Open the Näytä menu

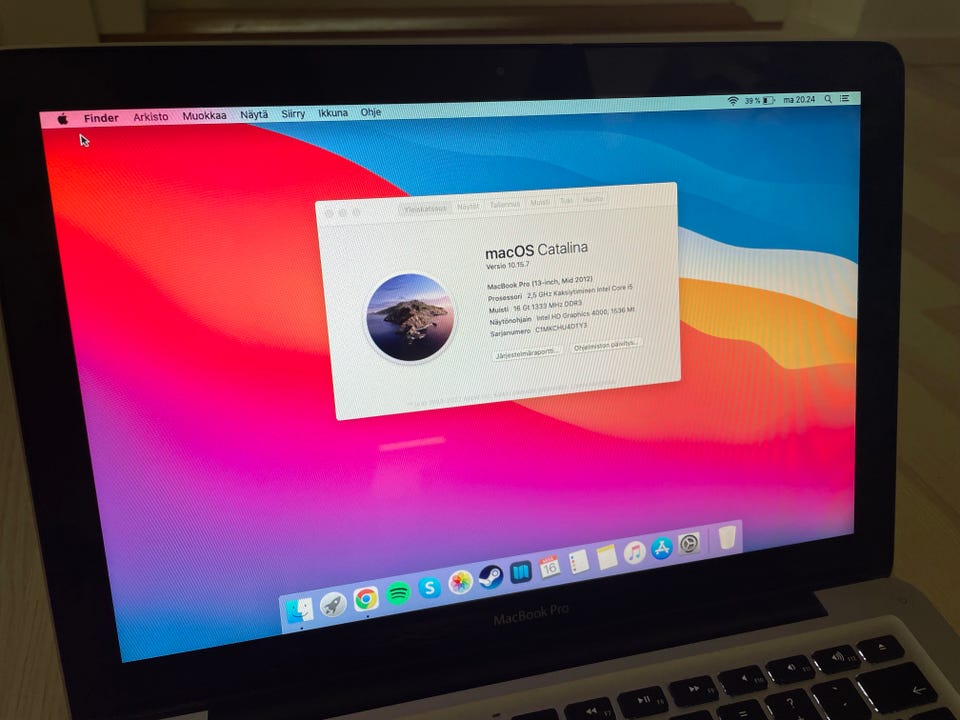[253, 114]
